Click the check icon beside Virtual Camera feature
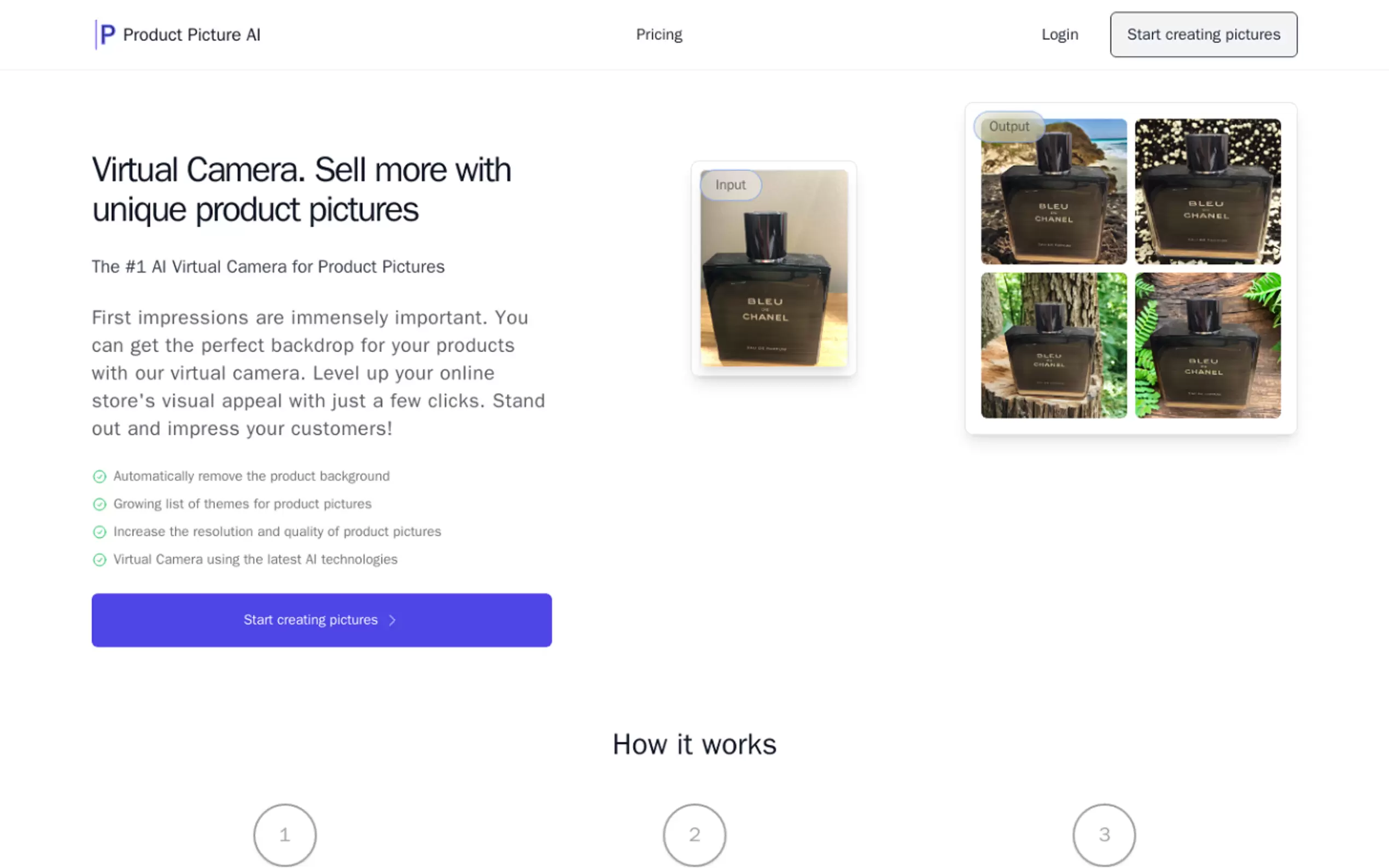The width and height of the screenshot is (1389, 868). (100, 560)
